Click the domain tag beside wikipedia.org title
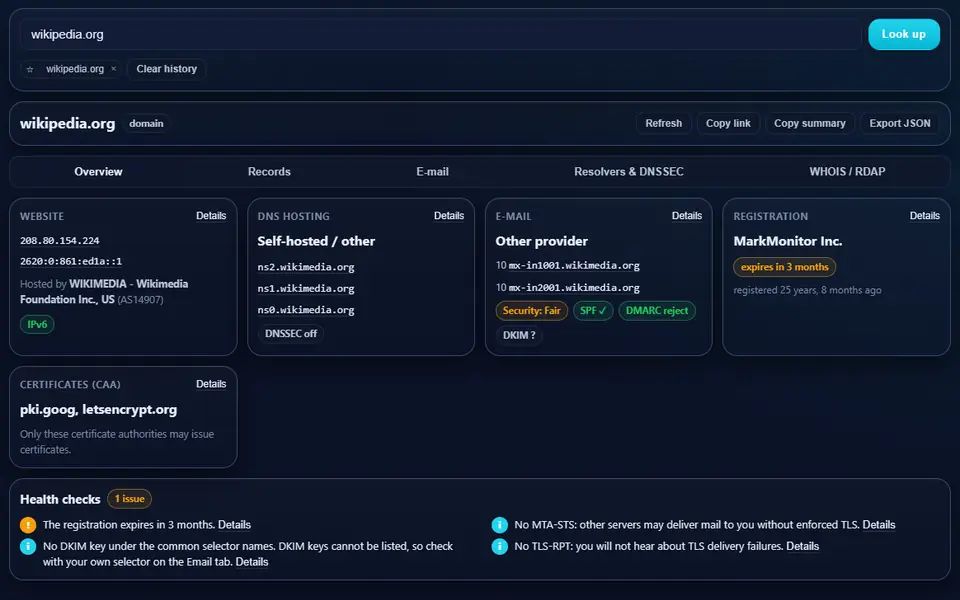The height and width of the screenshot is (600, 960). tap(146, 124)
